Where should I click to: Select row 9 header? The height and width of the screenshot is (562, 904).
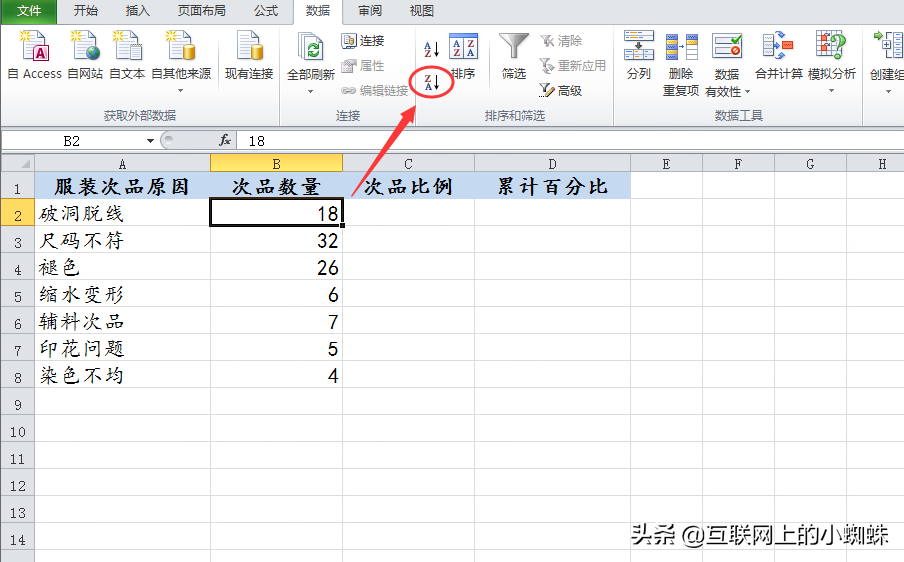click(18, 402)
